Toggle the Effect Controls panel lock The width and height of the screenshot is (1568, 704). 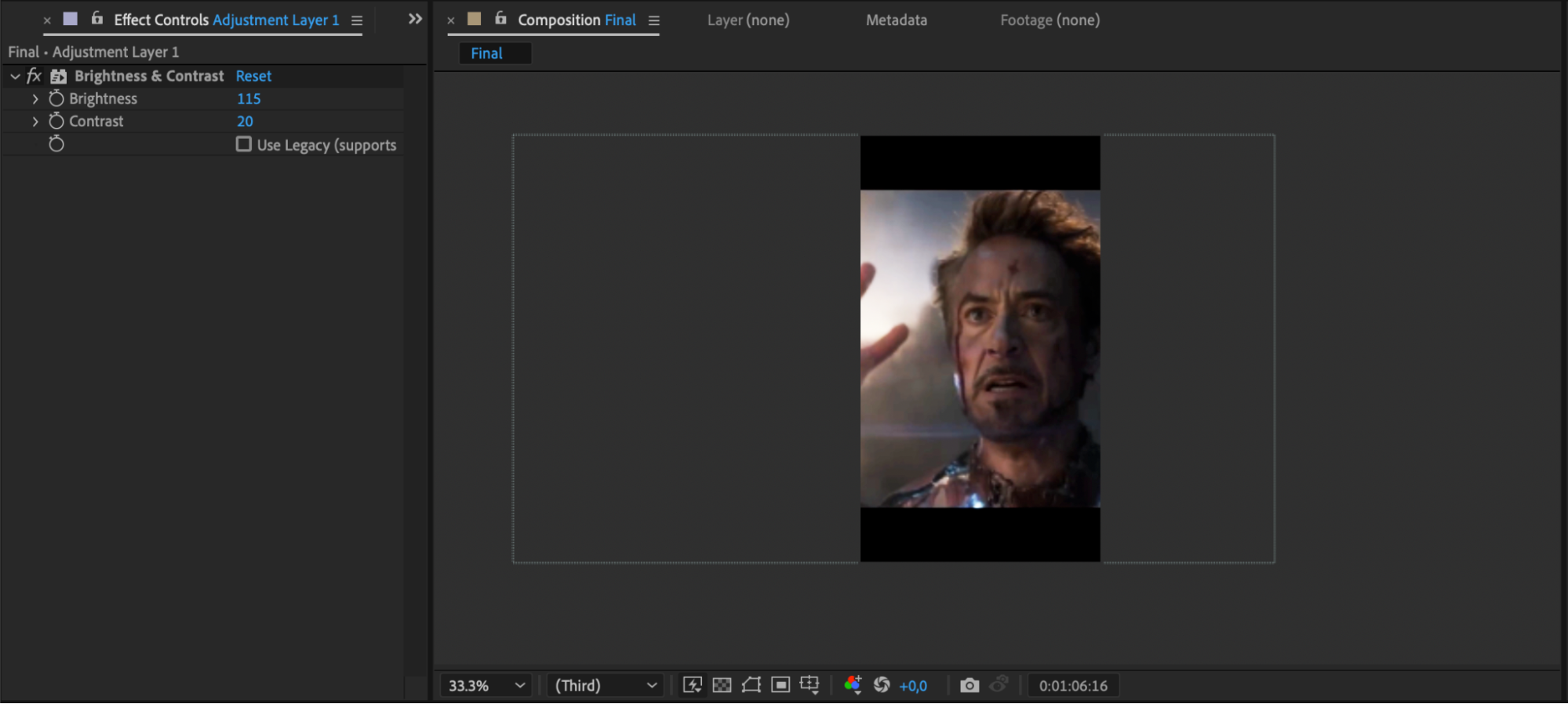97,19
